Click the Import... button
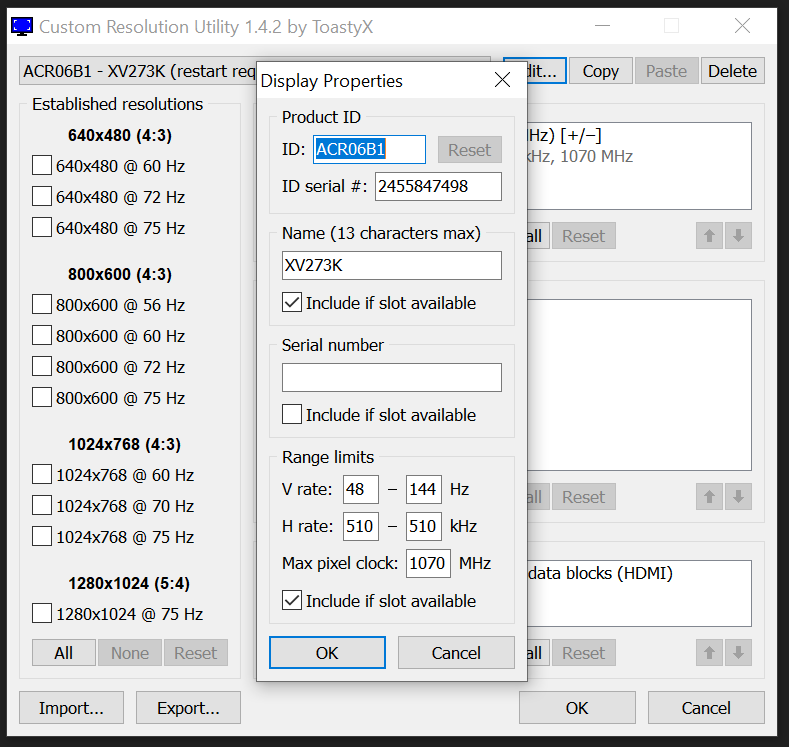789x747 pixels. 71,708
